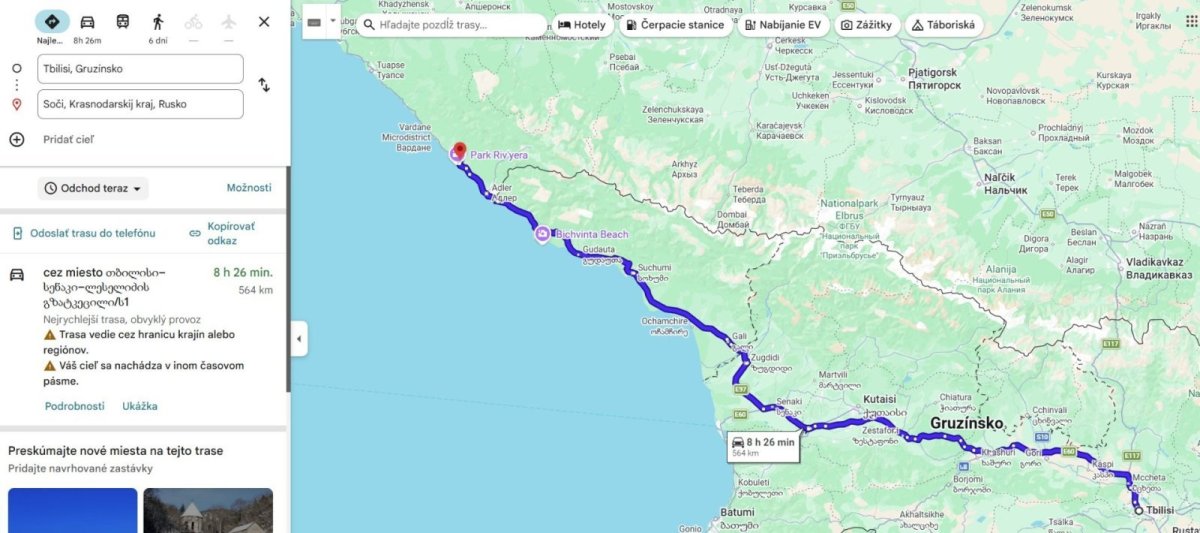This screenshot has height=533, width=1200.
Task: Select the Hotely filter chip
Action: (581, 25)
